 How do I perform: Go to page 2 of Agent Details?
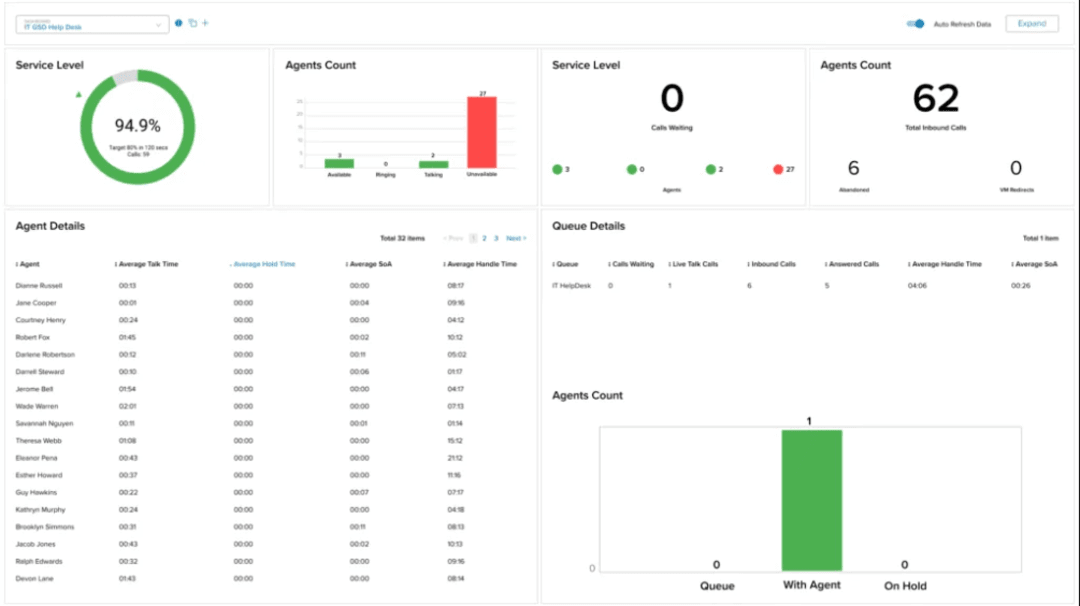pos(484,238)
